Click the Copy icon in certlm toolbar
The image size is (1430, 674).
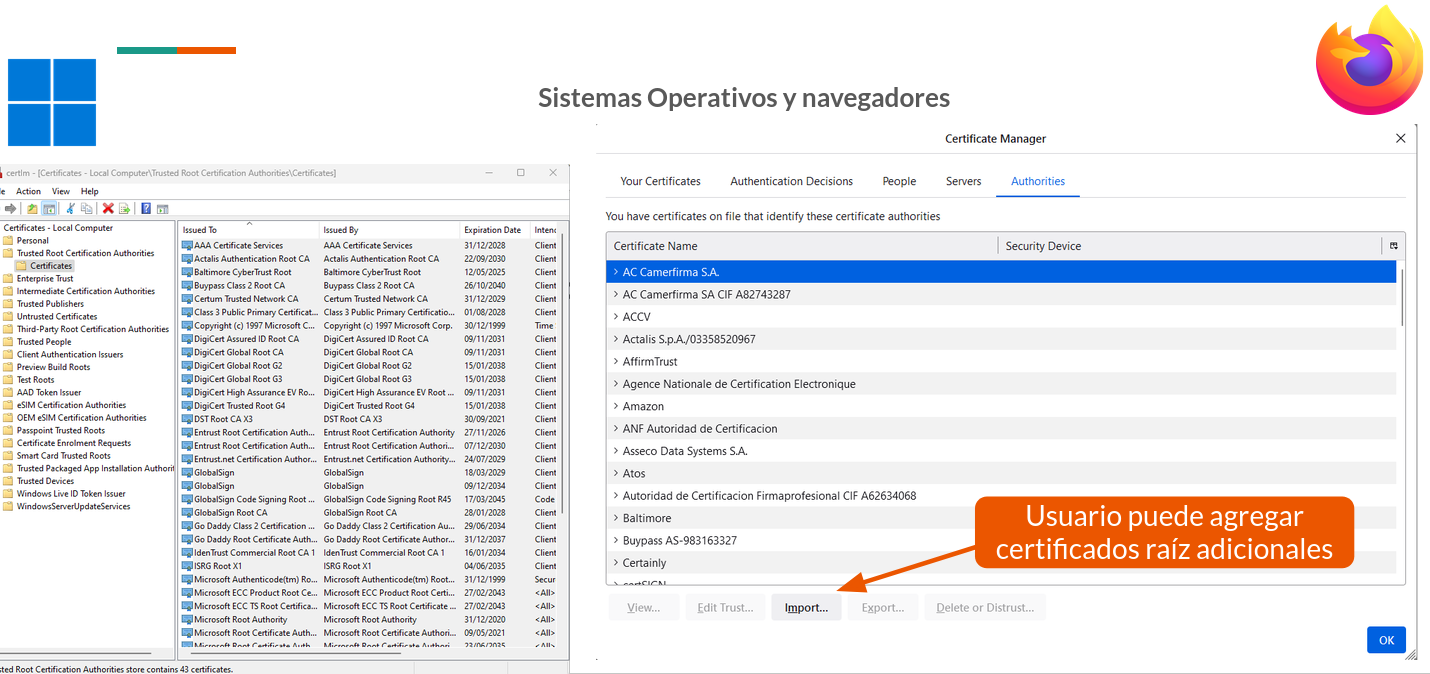[x=87, y=208]
